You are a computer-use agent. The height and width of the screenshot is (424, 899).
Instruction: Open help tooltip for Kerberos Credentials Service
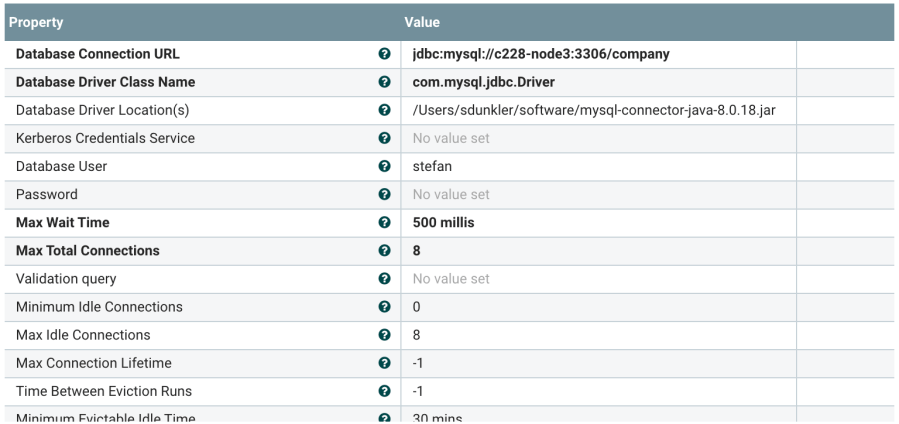pos(385,138)
